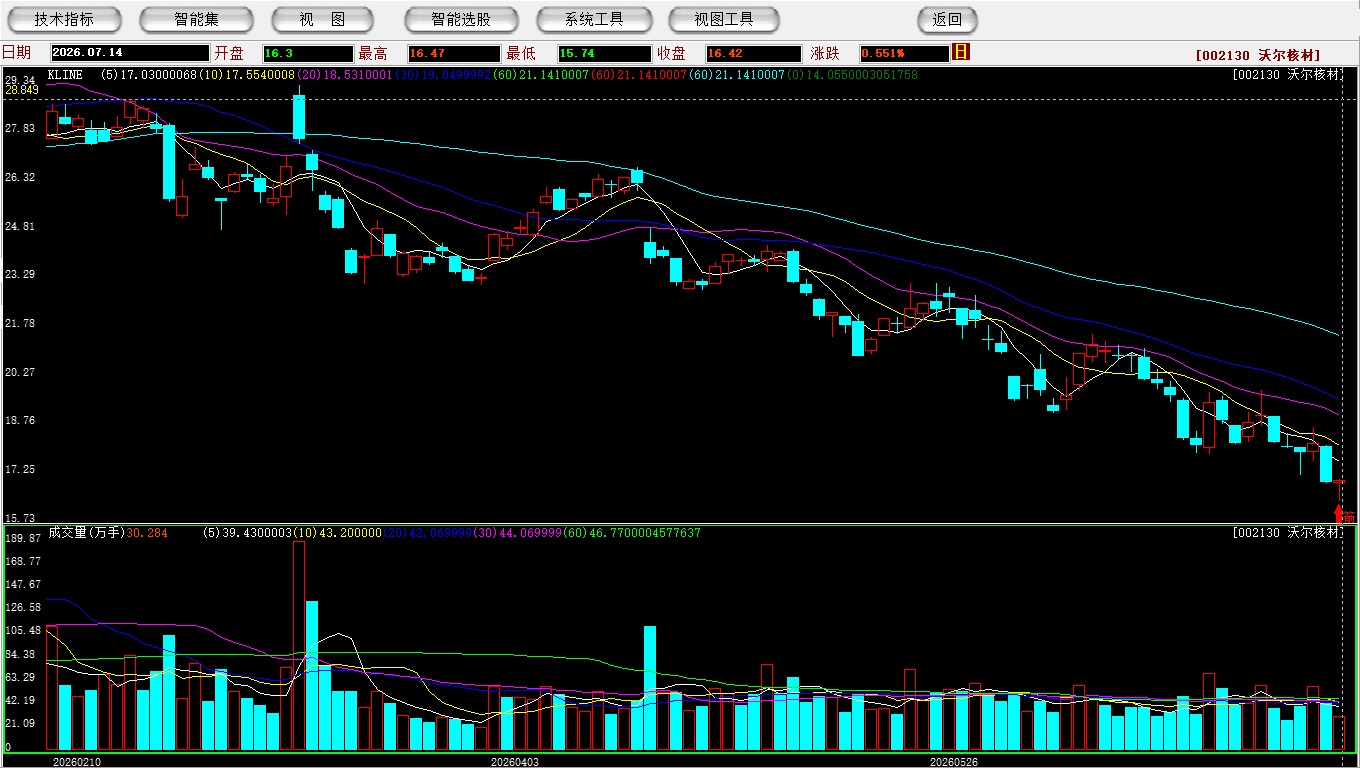The width and height of the screenshot is (1360, 768).
Task: Click the MA10 value 17.5540008 in the K-line legend
Action: point(260,75)
